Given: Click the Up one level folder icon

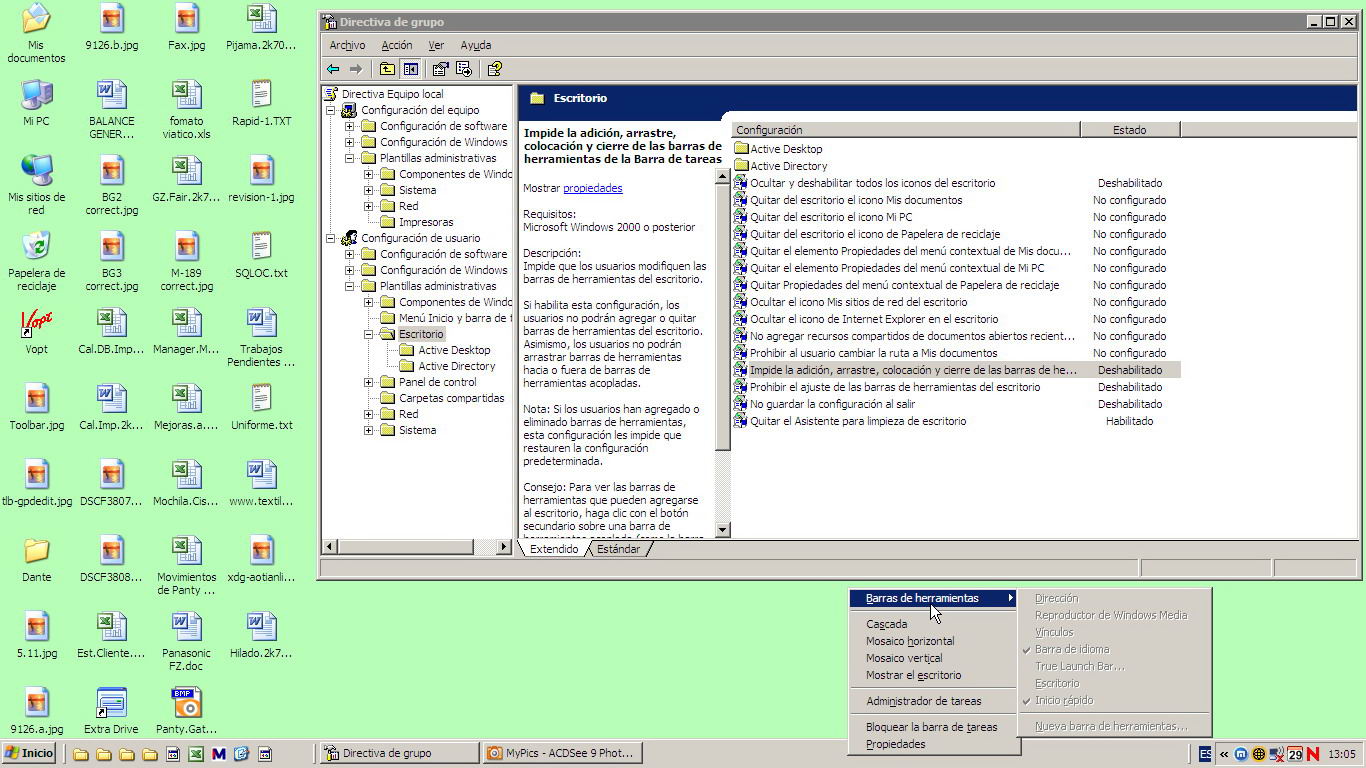Looking at the screenshot, I should pyautogui.click(x=387, y=69).
